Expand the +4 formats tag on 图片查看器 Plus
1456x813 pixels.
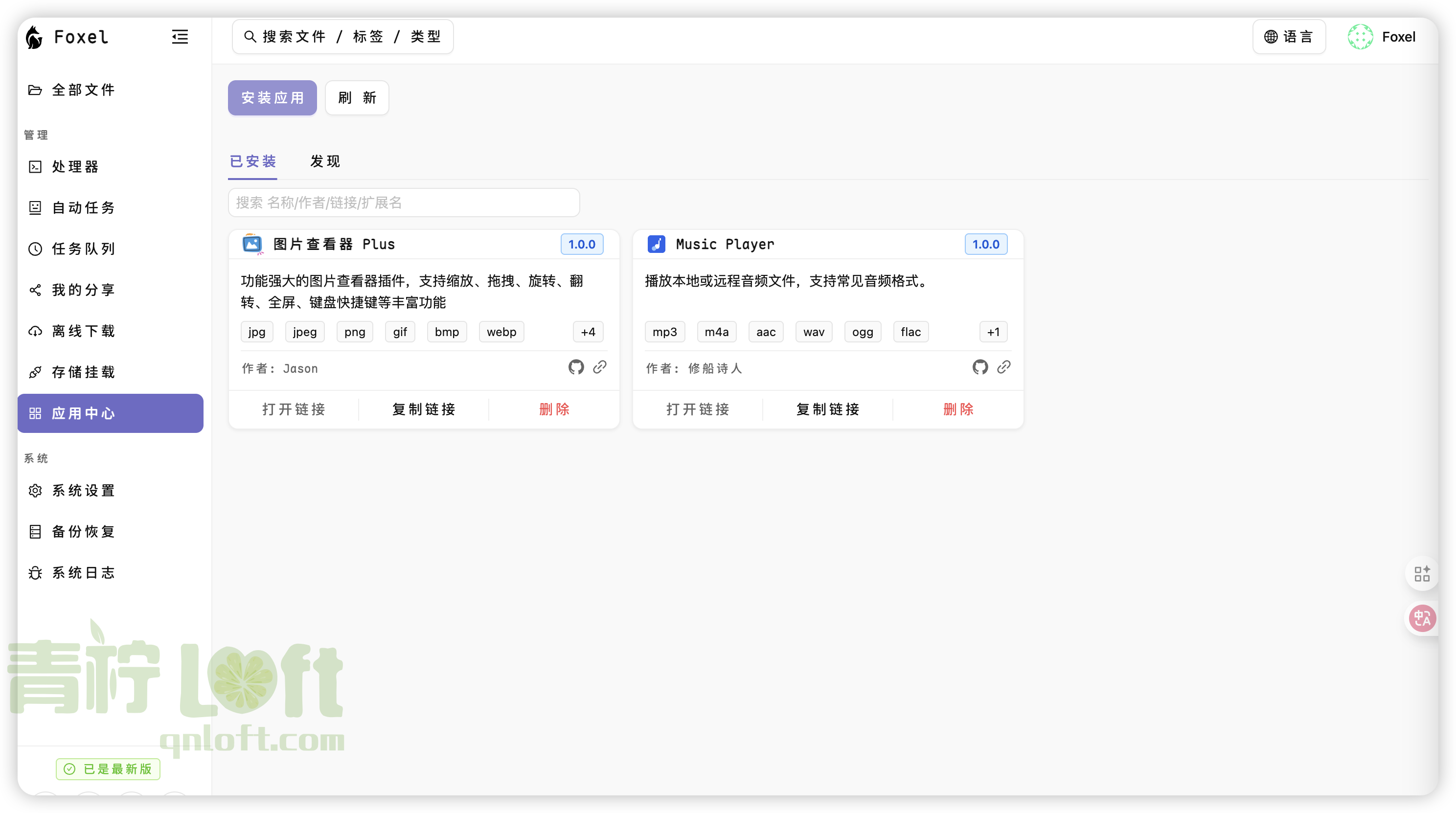[x=587, y=332]
